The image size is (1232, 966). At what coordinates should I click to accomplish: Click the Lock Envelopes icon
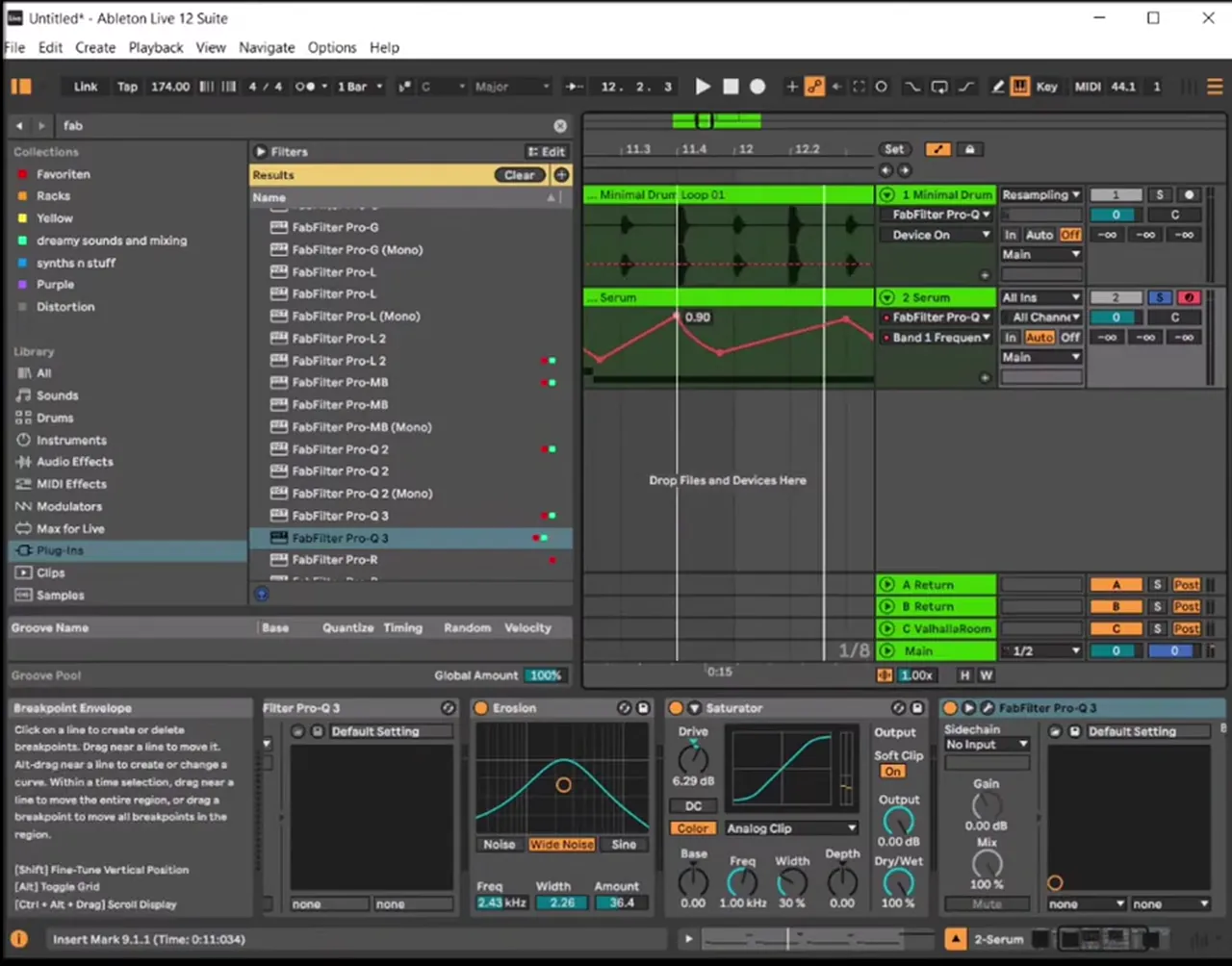click(x=969, y=149)
